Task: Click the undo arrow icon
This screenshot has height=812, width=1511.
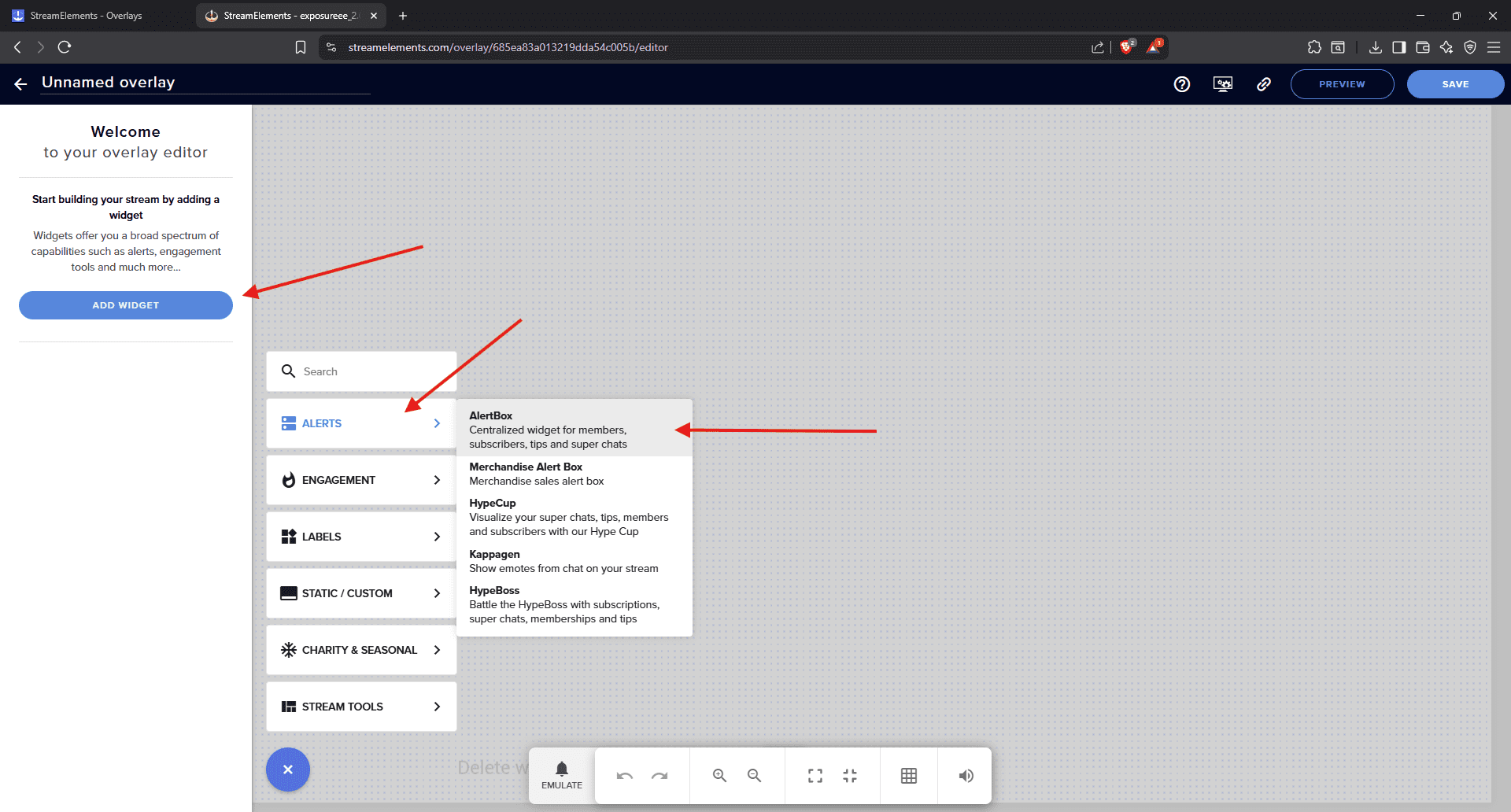Action: point(625,776)
